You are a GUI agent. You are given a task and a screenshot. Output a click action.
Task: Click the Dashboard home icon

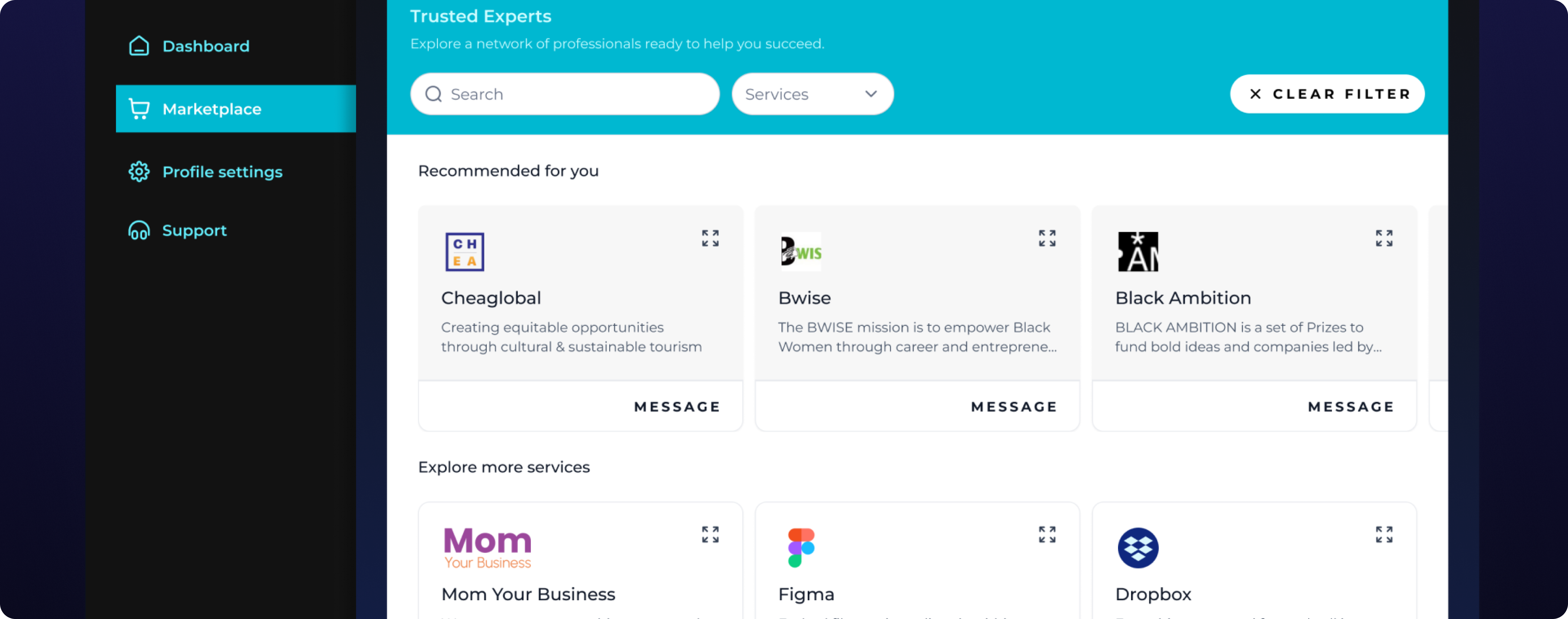(x=139, y=46)
